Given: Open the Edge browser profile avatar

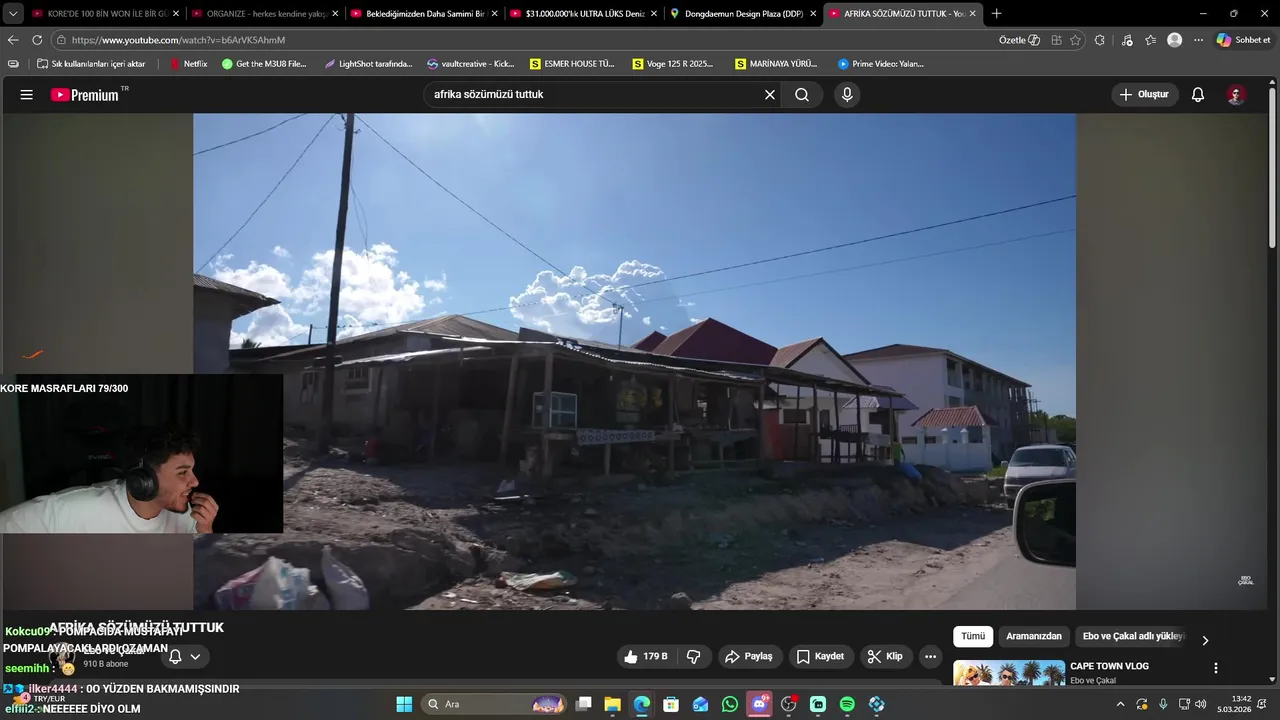Looking at the screenshot, I should click(1174, 40).
